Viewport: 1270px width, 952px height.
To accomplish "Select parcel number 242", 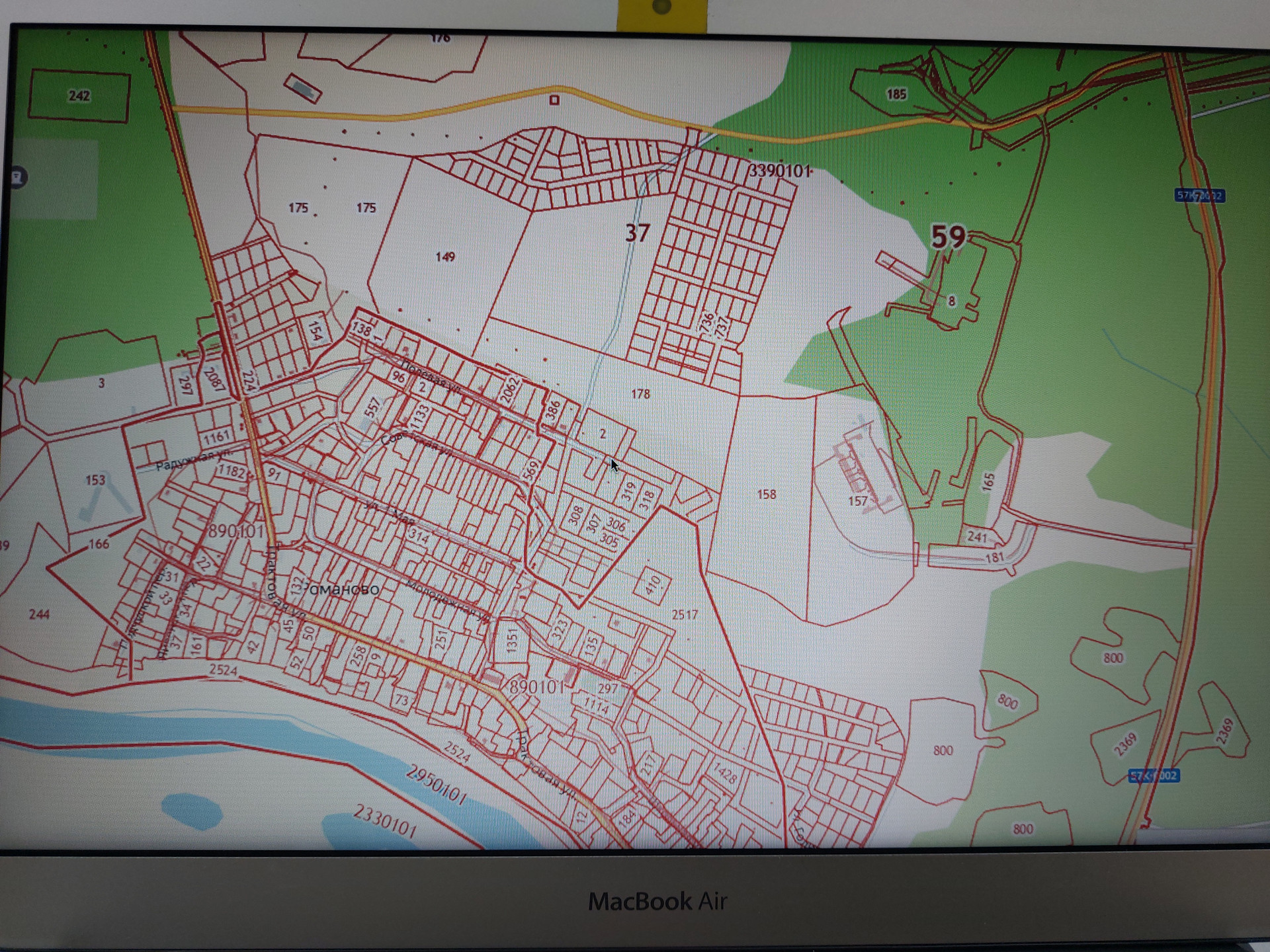I will (x=79, y=96).
